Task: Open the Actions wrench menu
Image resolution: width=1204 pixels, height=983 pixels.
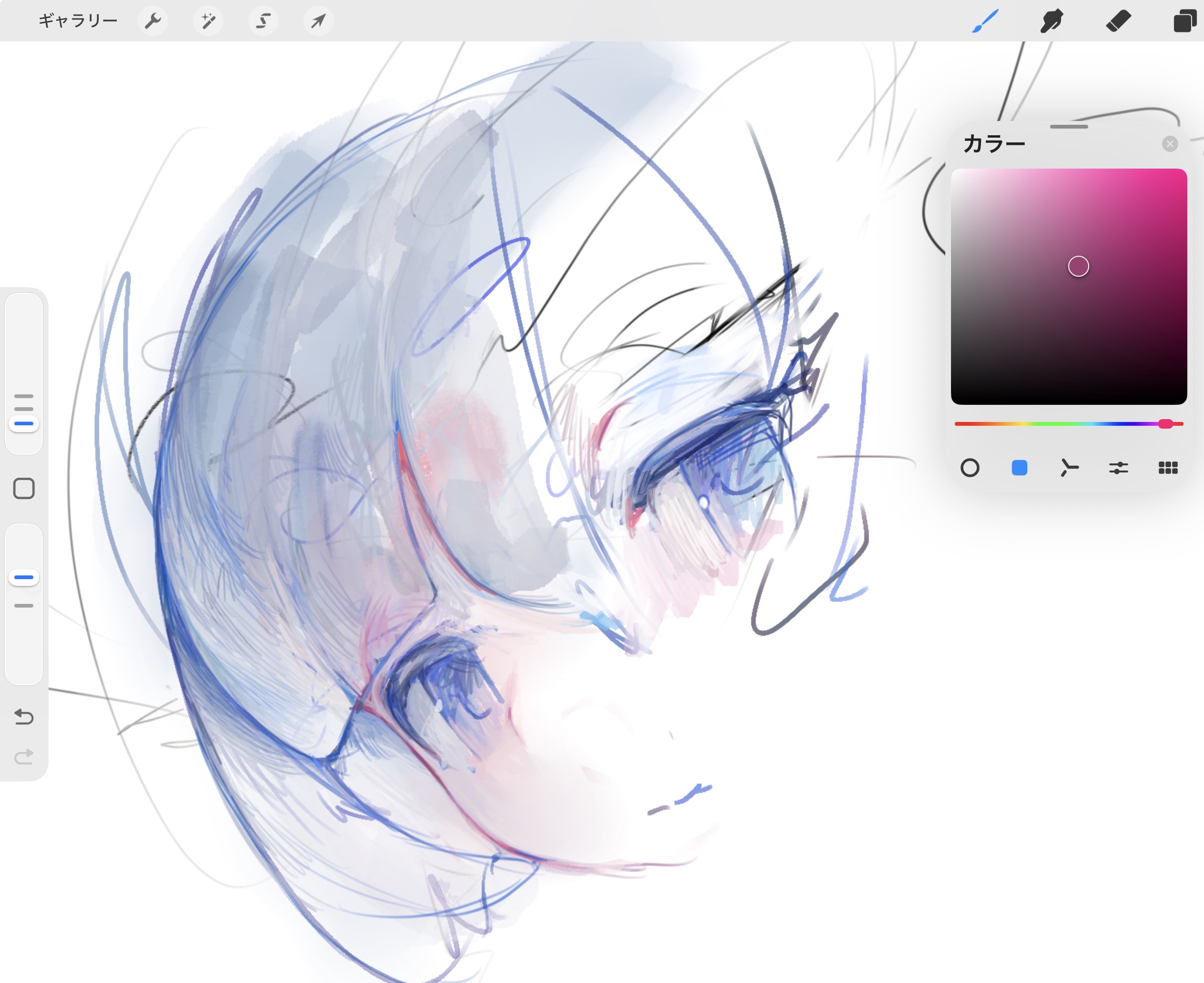Action: pyautogui.click(x=152, y=21)
